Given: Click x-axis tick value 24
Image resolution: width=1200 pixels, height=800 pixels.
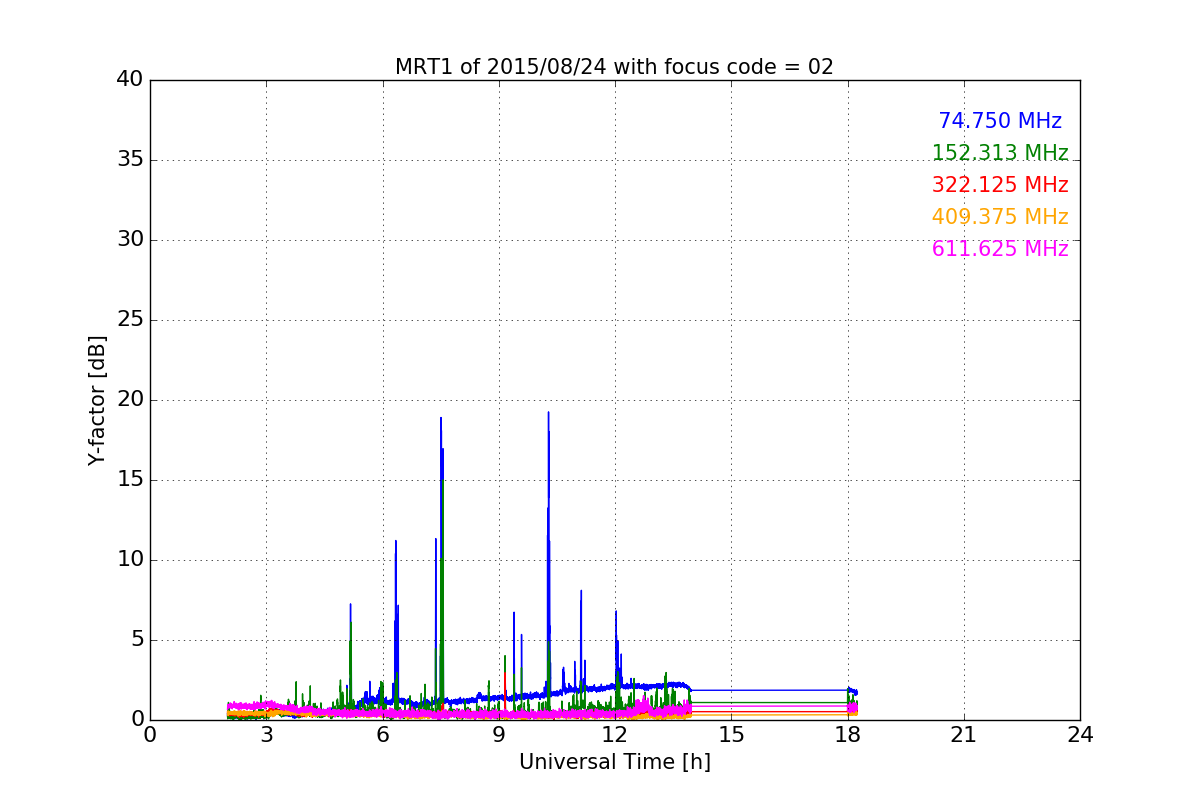Looking at the screenshot, I should point(1080,735).
